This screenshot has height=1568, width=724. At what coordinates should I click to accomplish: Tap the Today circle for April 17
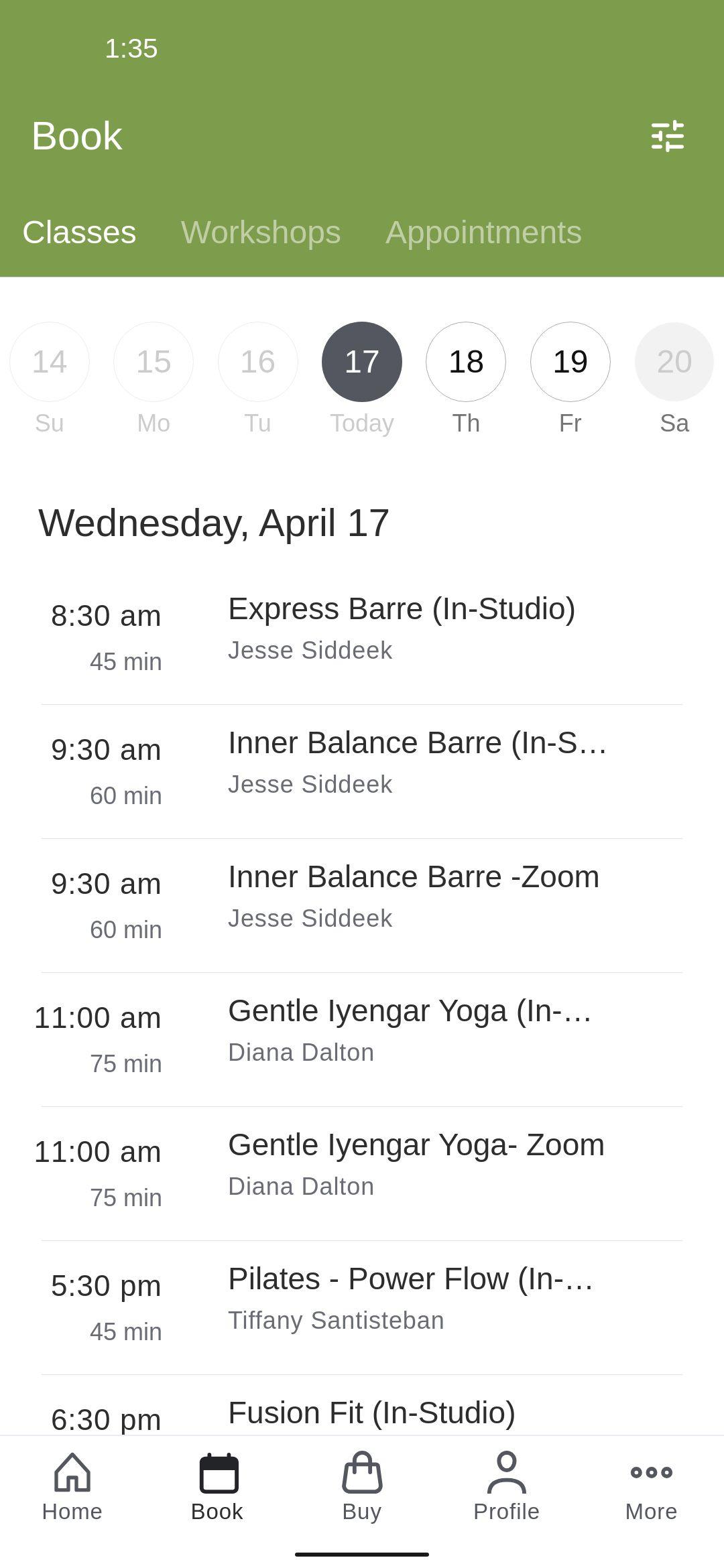(x=361, y=361)
